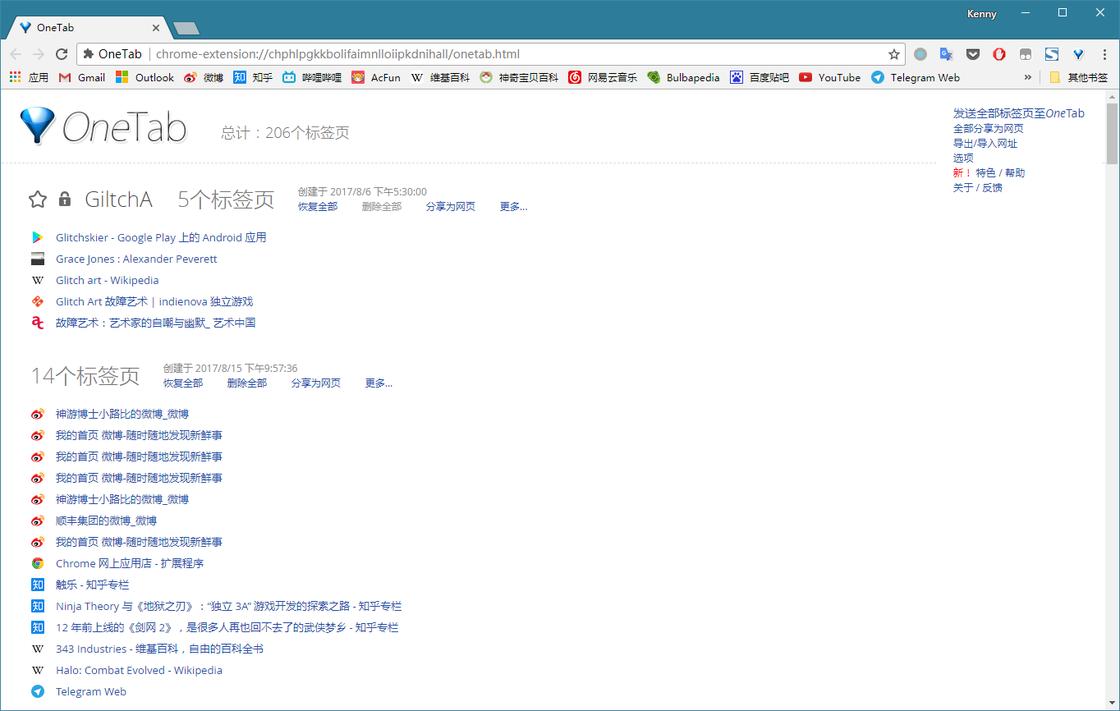Screen dimensions: 1120x711
Task: Open Glitch art - Wikipedia link
Action: pos(107,280)
